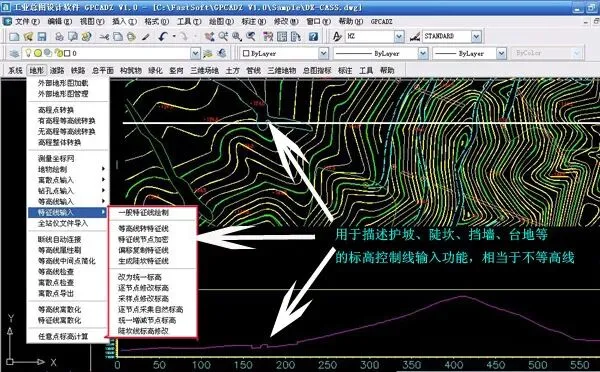Open the Layer Properties Manager icon

click(x=14, y=54)
